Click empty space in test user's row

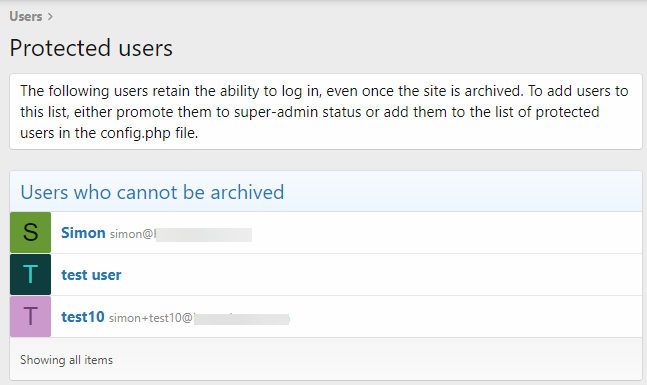pos(380,275)
